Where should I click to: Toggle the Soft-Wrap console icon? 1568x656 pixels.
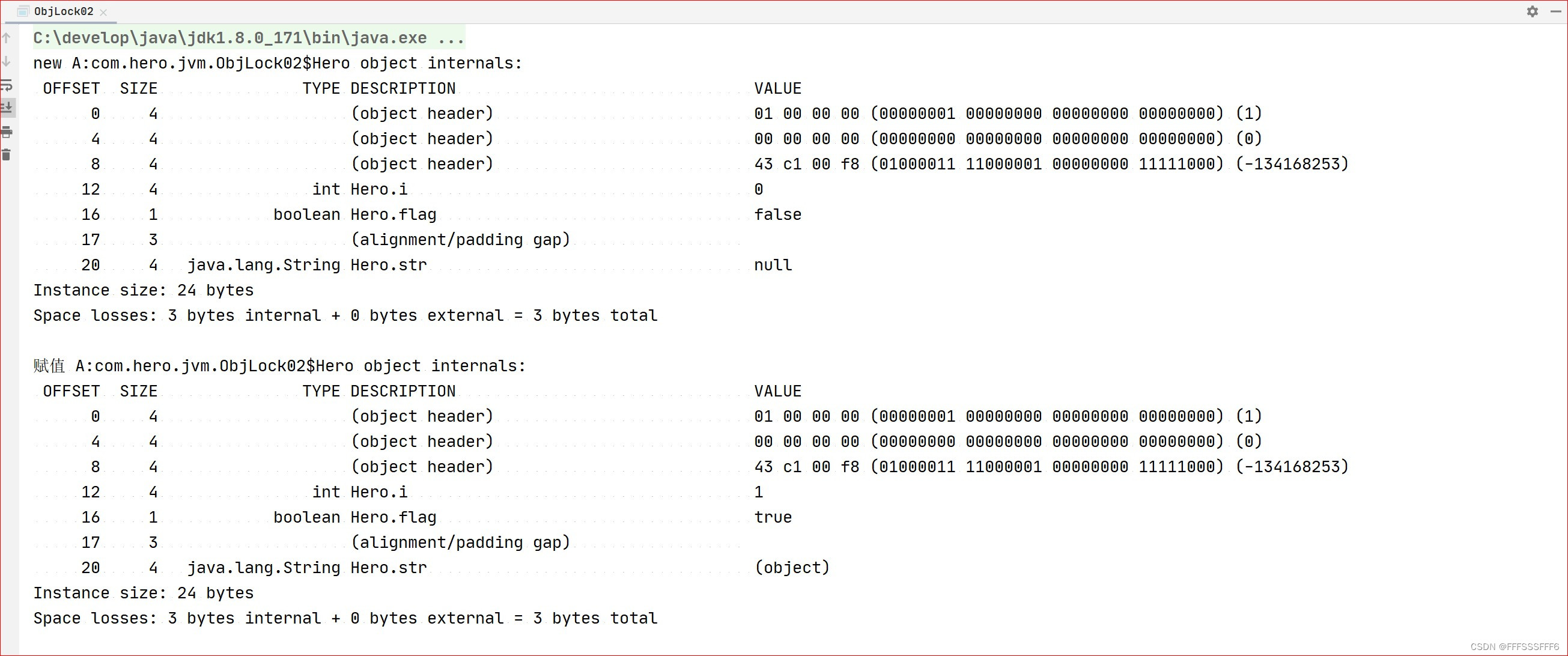pos(7,85)
